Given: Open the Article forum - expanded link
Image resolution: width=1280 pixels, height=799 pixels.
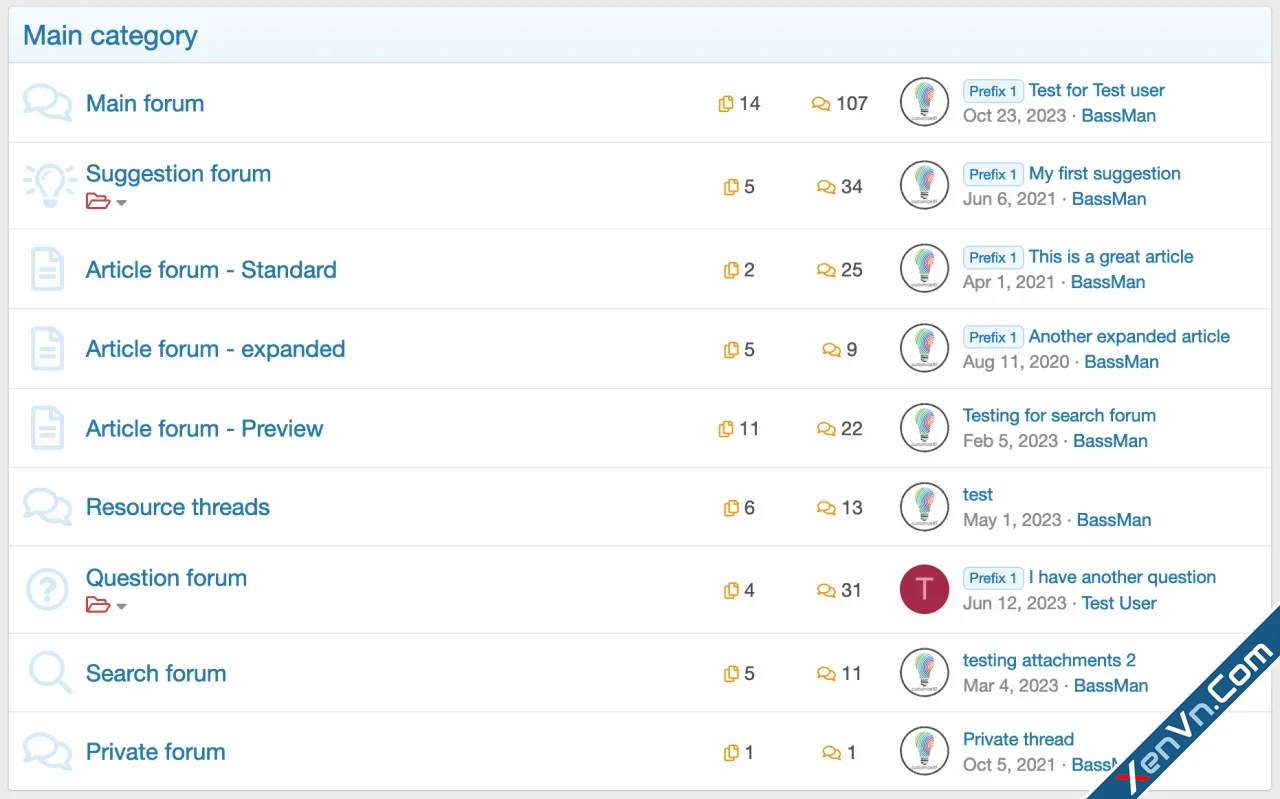Looking at the screenshot, I should (x=215, y=349).
